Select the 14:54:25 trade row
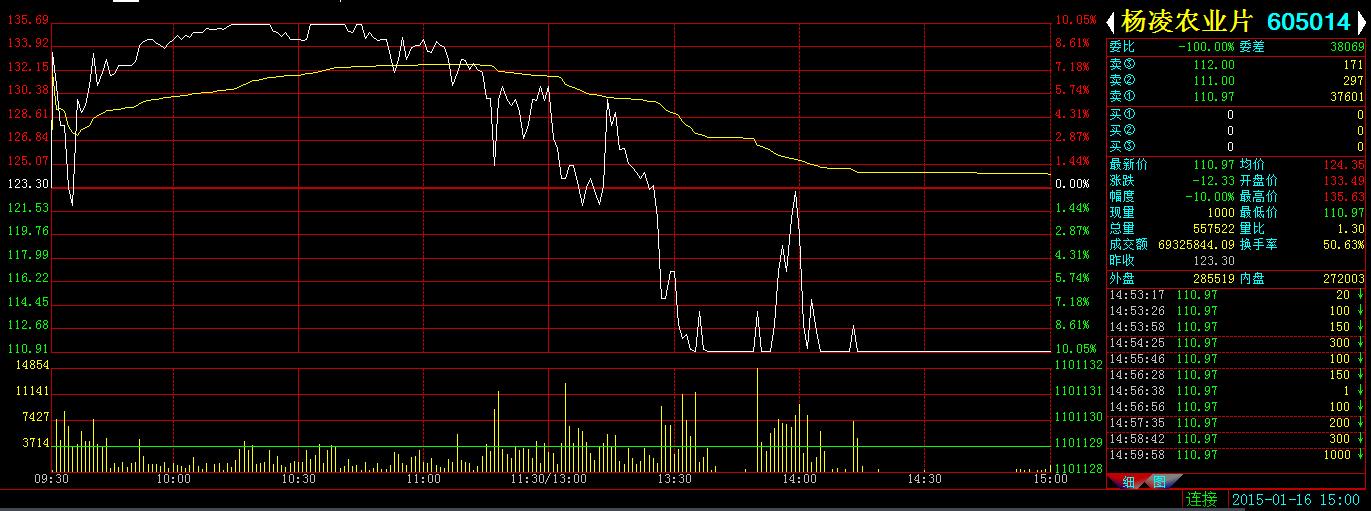Viewport: 1371px width, 511px height. (x=1236, y=342)
